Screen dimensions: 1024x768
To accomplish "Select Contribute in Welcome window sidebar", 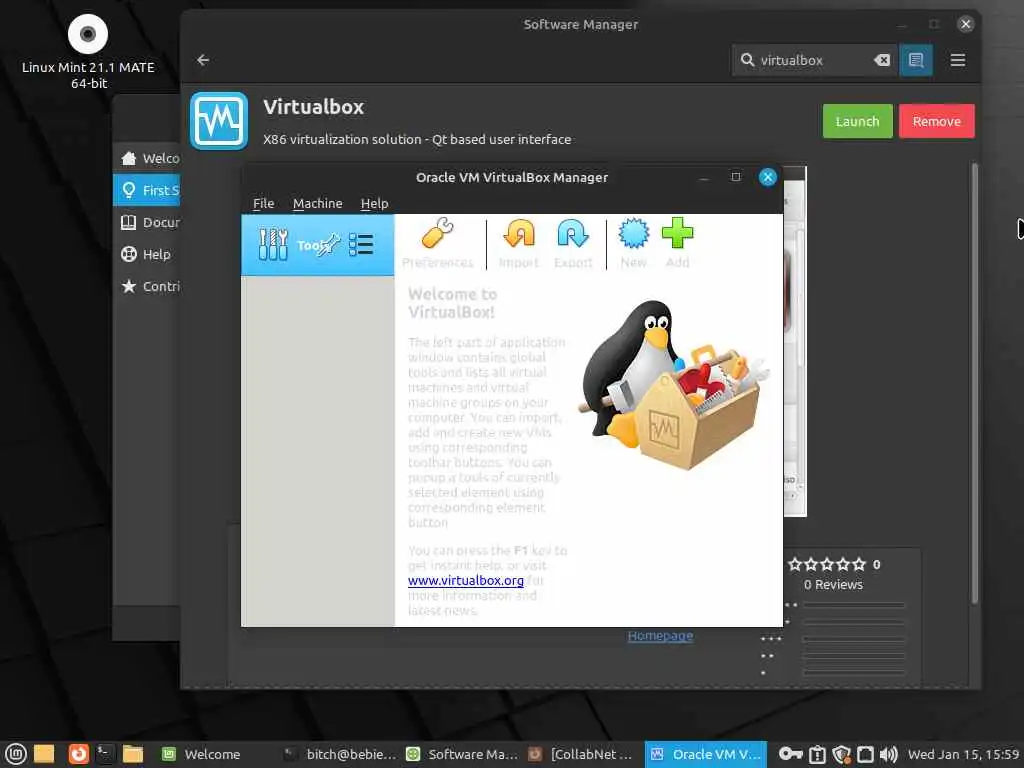I will (147, 286).
